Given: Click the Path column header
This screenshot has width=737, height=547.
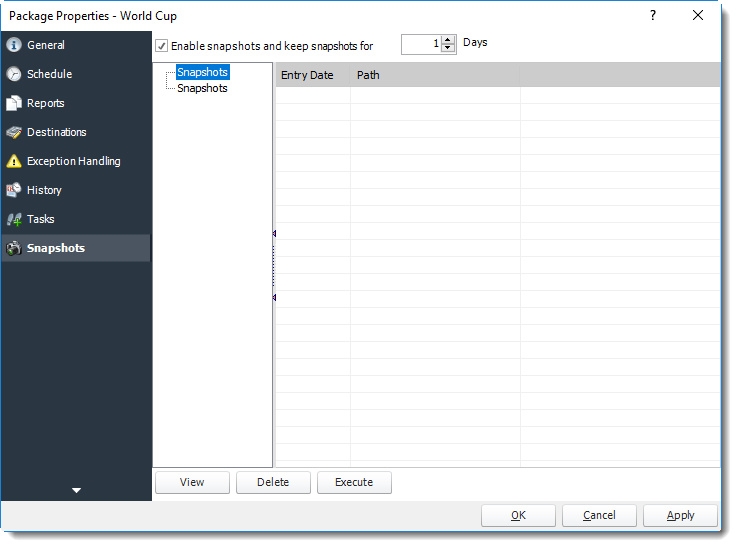Looking at the screenshot, I should 435,75.
